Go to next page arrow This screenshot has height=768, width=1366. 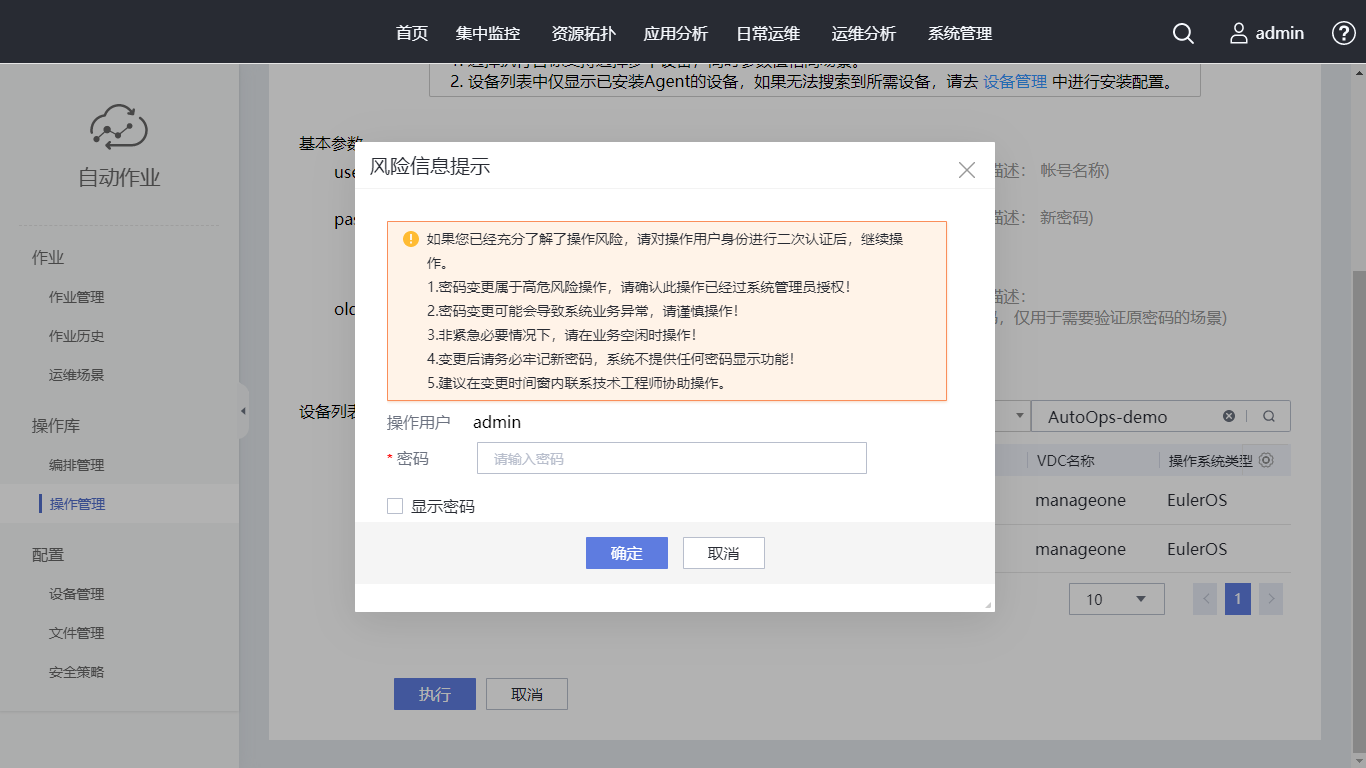tap(1271, 599)
